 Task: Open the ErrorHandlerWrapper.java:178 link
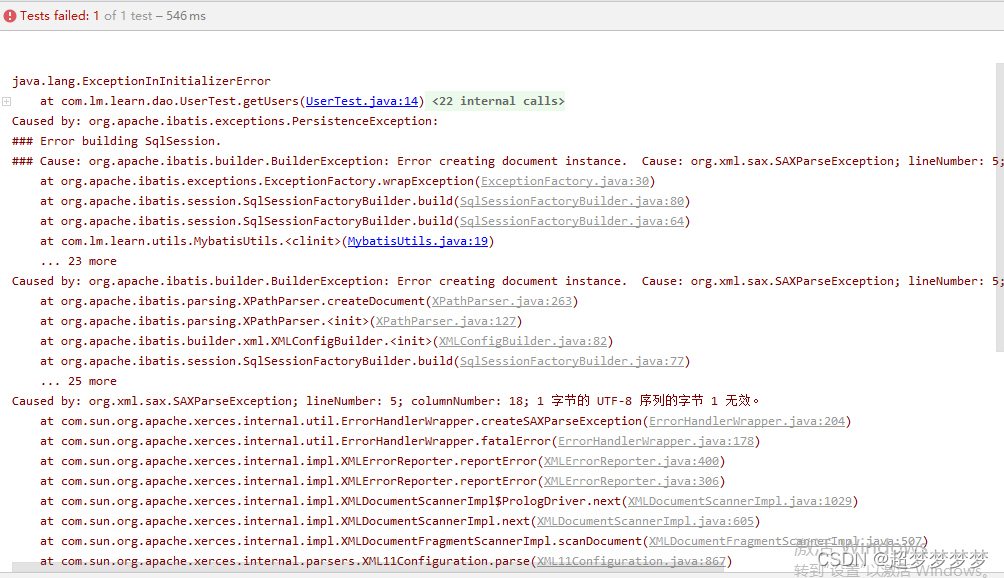pyautogui.click(x=656, y=441)
